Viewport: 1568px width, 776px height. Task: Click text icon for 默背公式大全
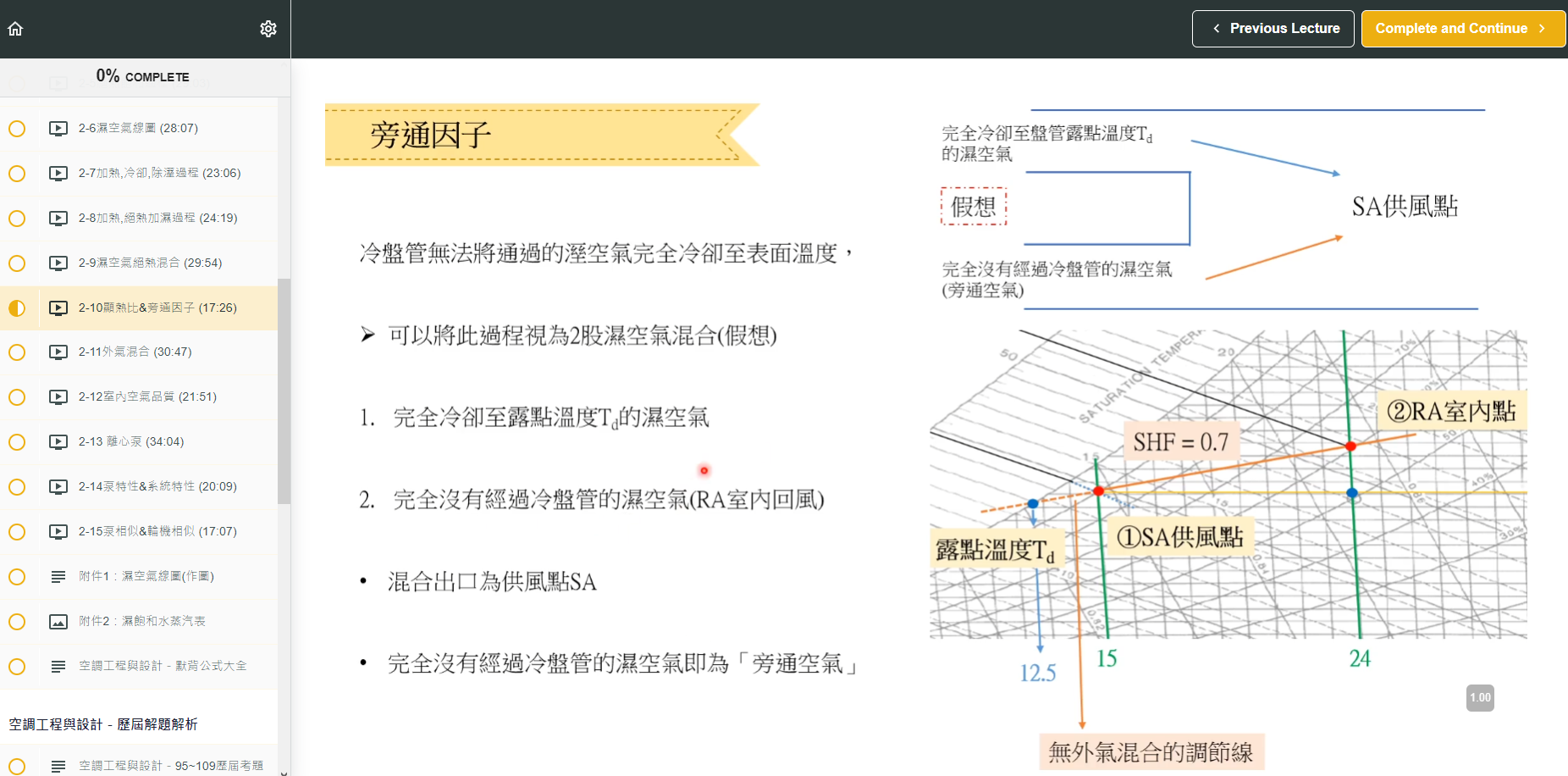[x=58, y=667]
